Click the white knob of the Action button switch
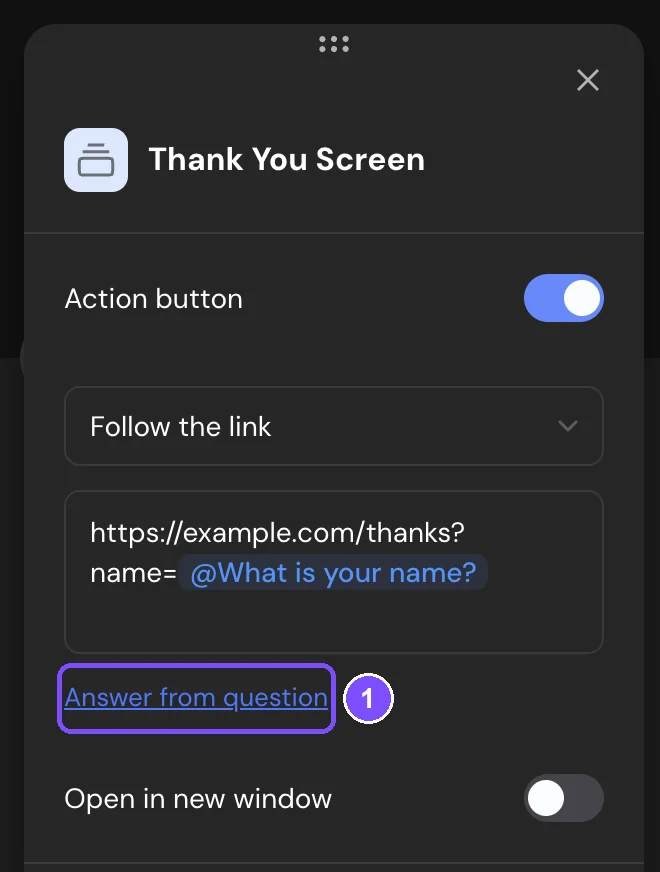The width and height of the screenshot is (660, 872). (x=582, y=298)
